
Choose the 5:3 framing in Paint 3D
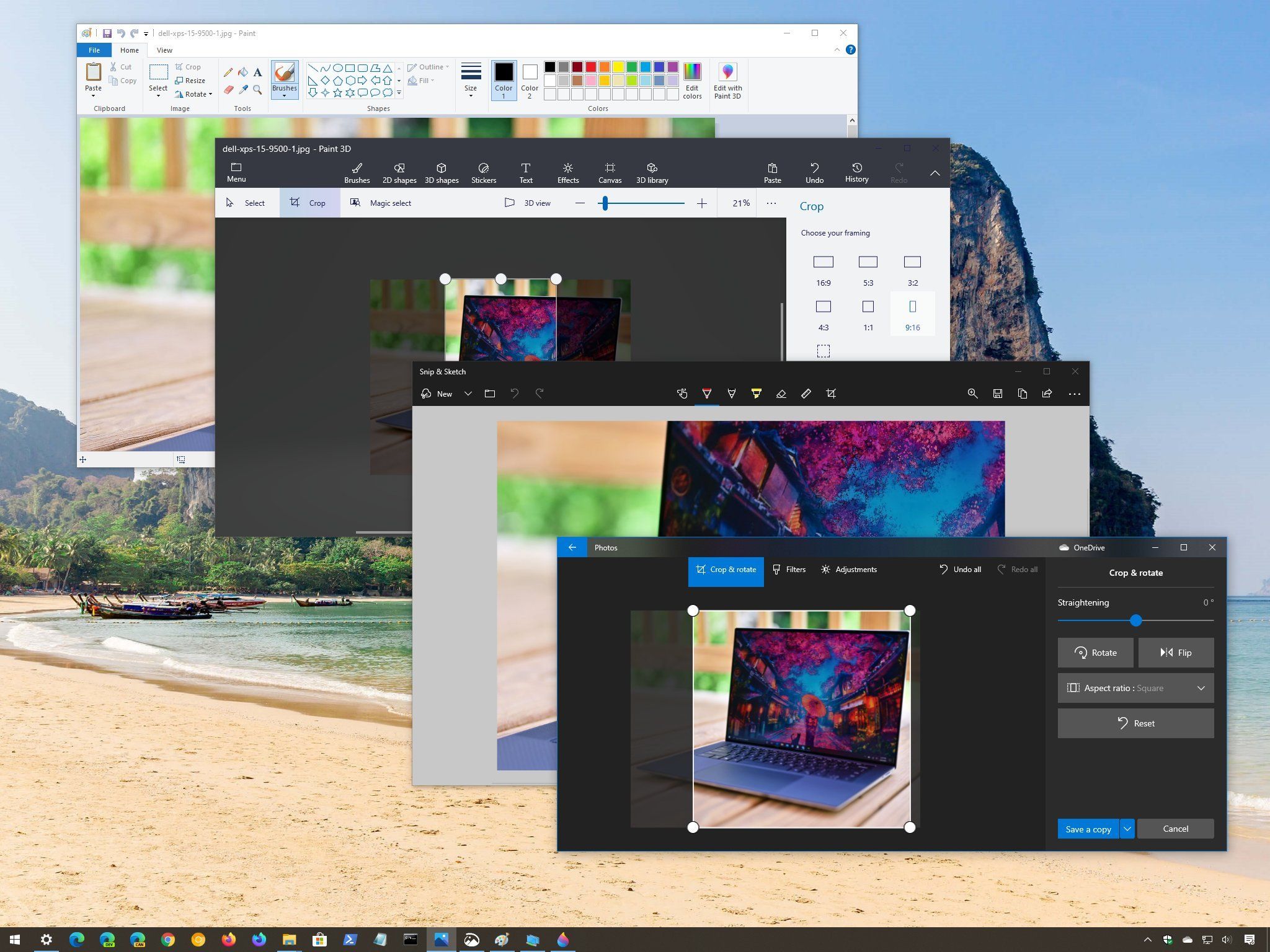868,270
